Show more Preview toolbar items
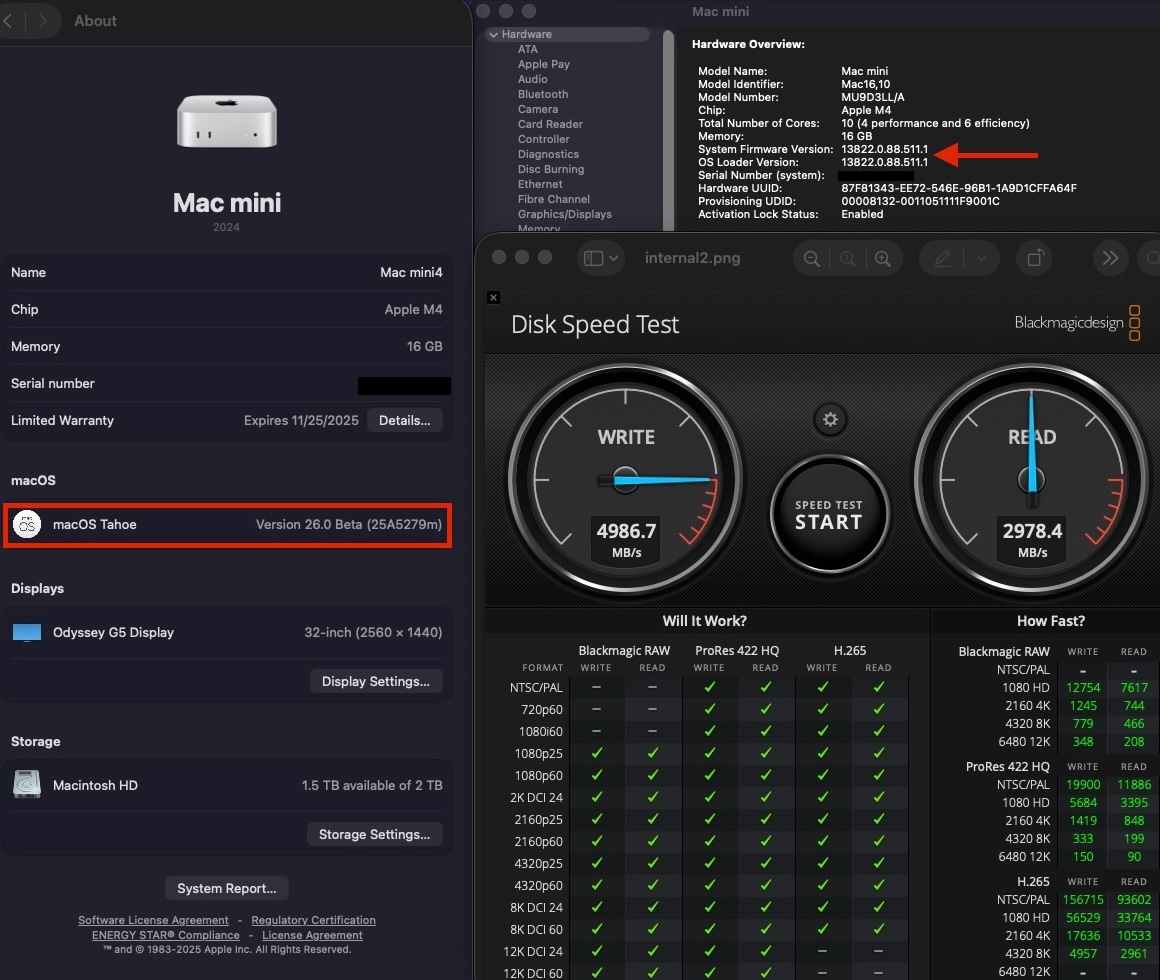The width and height of the screenshot is (1160, 980). 1110,258
